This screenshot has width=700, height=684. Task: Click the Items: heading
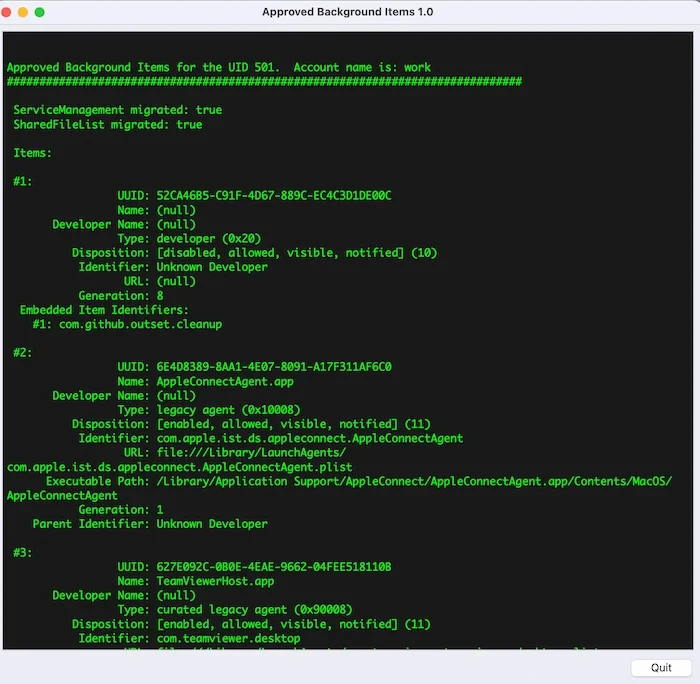click(33, 153)
